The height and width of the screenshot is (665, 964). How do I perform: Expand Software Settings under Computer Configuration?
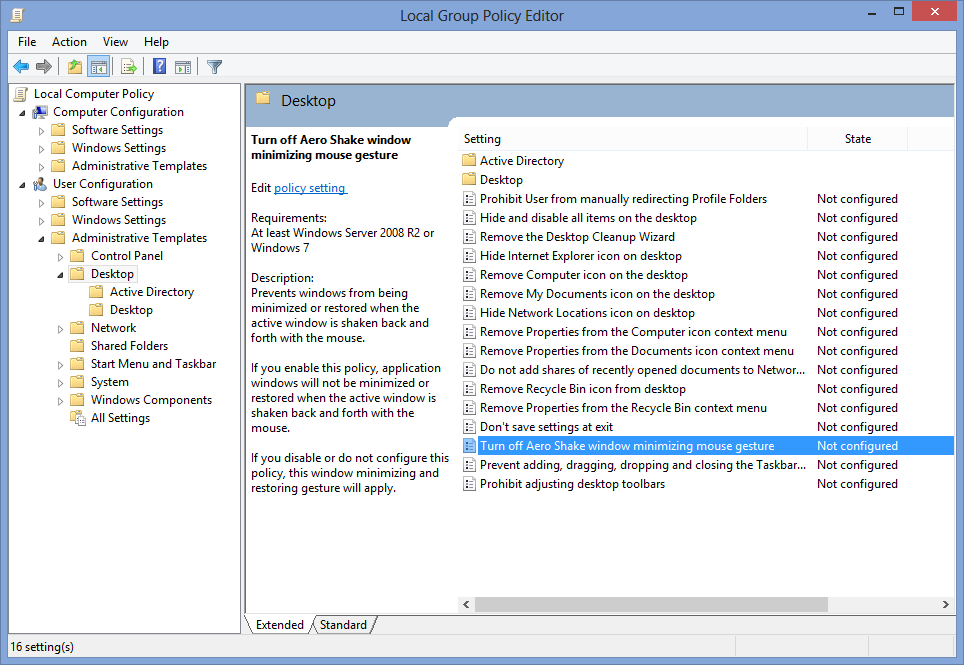(41, 131)
